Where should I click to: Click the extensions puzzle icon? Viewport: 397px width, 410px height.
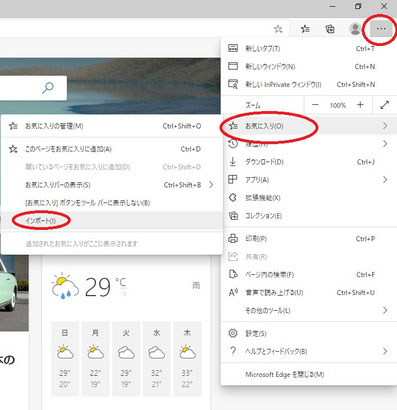point(233,198)
